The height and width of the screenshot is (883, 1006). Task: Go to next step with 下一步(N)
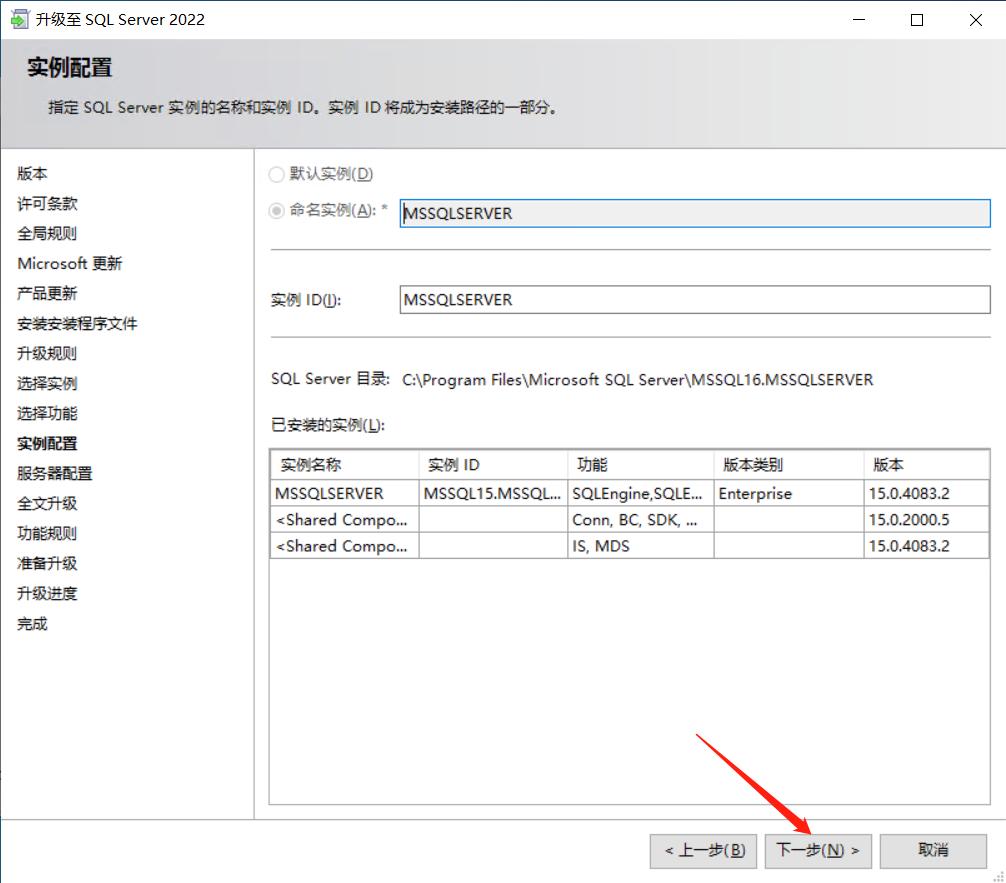coord(817,851)
